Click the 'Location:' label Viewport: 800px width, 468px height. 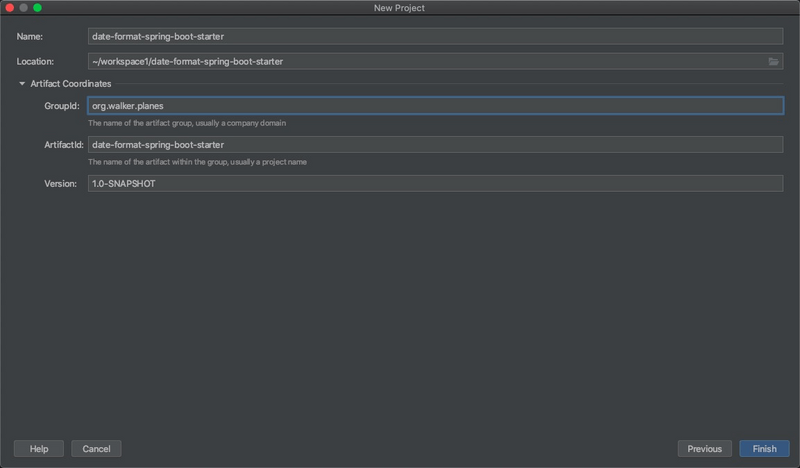pos(35,62)
